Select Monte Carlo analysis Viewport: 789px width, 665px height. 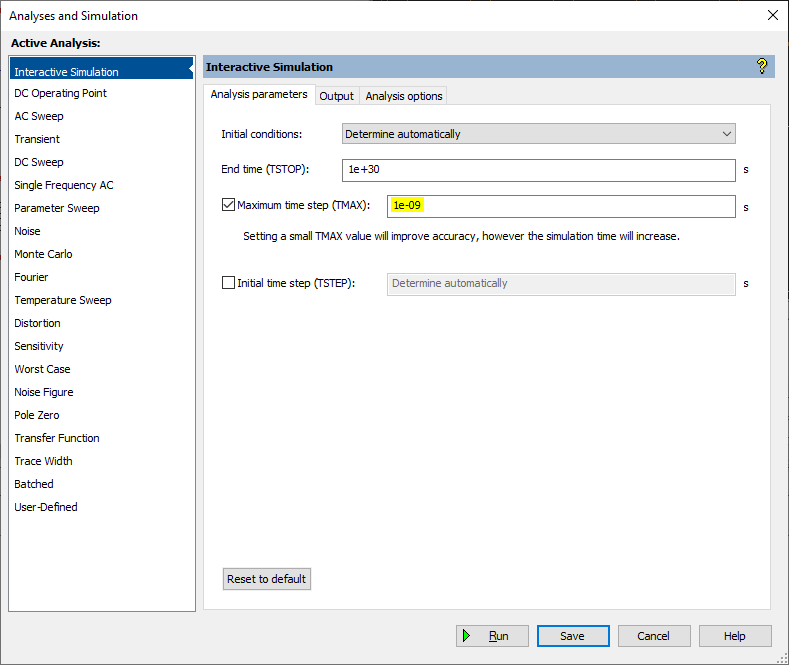(x=102, y=254)
